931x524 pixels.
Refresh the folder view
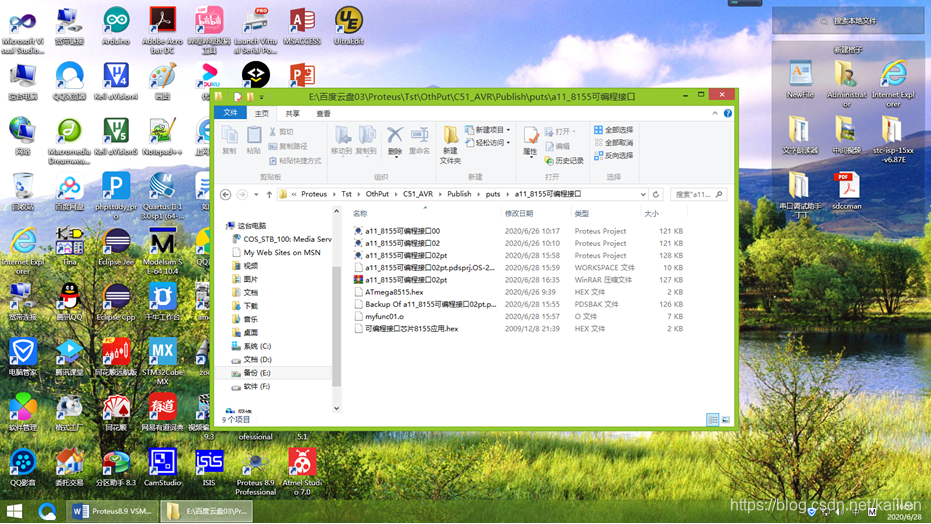point(656,194)
